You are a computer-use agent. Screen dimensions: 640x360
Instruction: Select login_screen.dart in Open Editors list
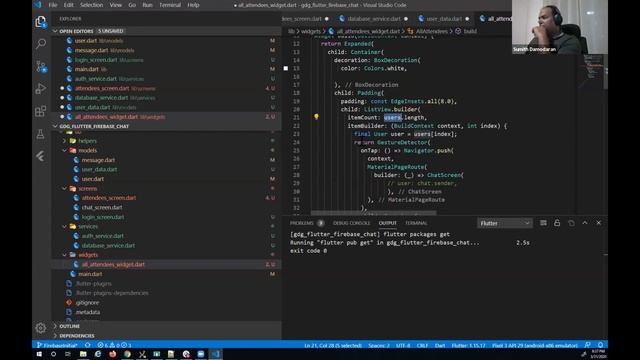point(96,60)
